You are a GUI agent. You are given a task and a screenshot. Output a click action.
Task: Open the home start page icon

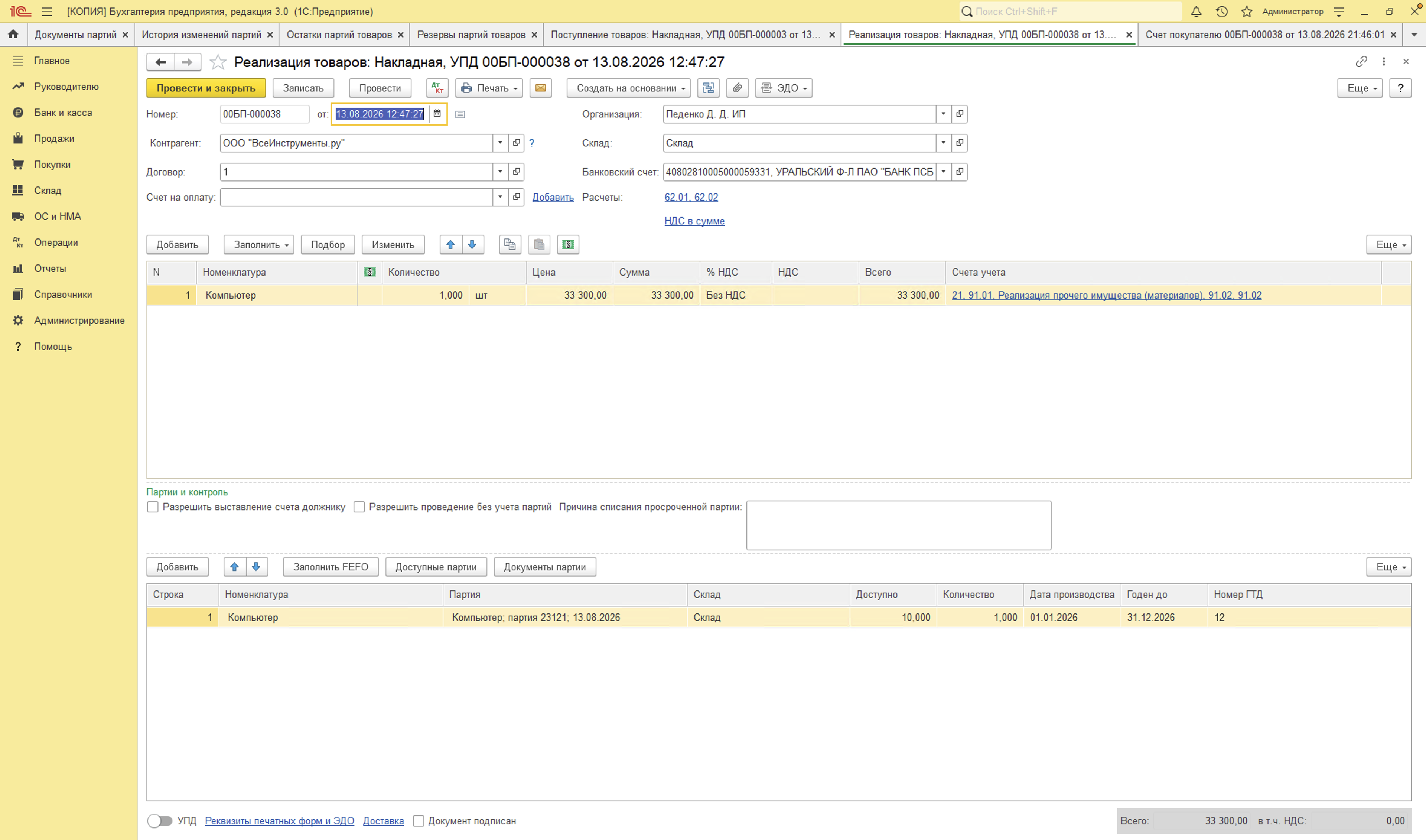(13, 34)
